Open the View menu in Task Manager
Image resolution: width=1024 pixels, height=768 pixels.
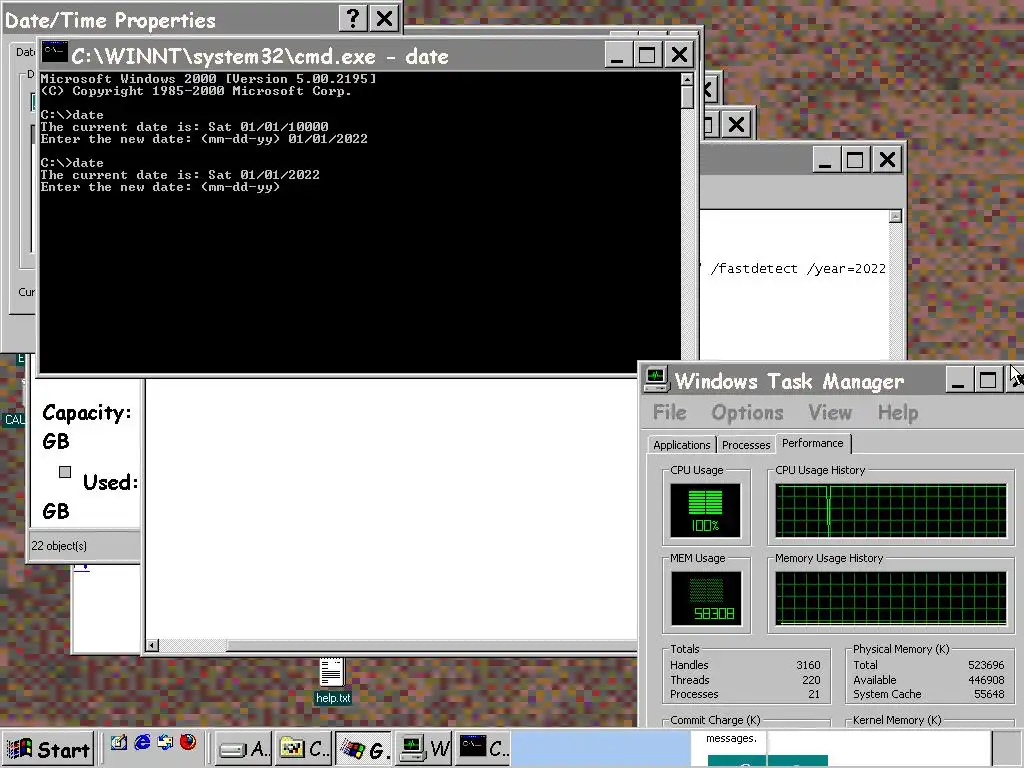click(x=830, y=413)
